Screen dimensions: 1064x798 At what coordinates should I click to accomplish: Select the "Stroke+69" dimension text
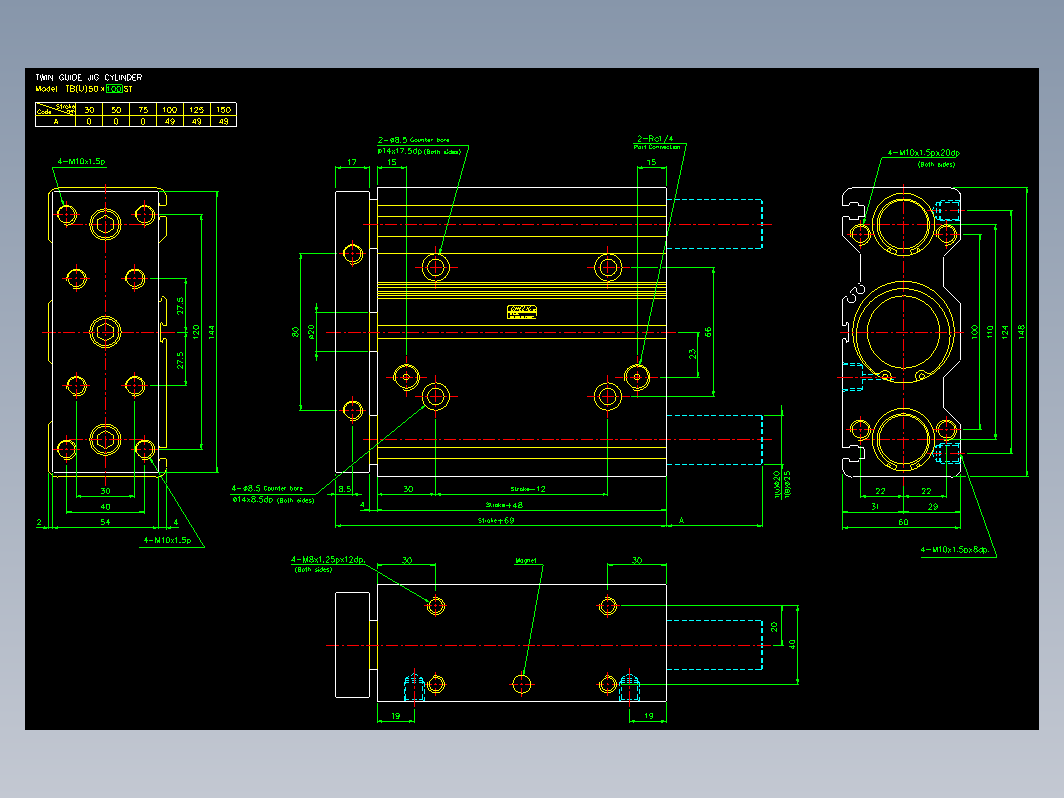496,520
